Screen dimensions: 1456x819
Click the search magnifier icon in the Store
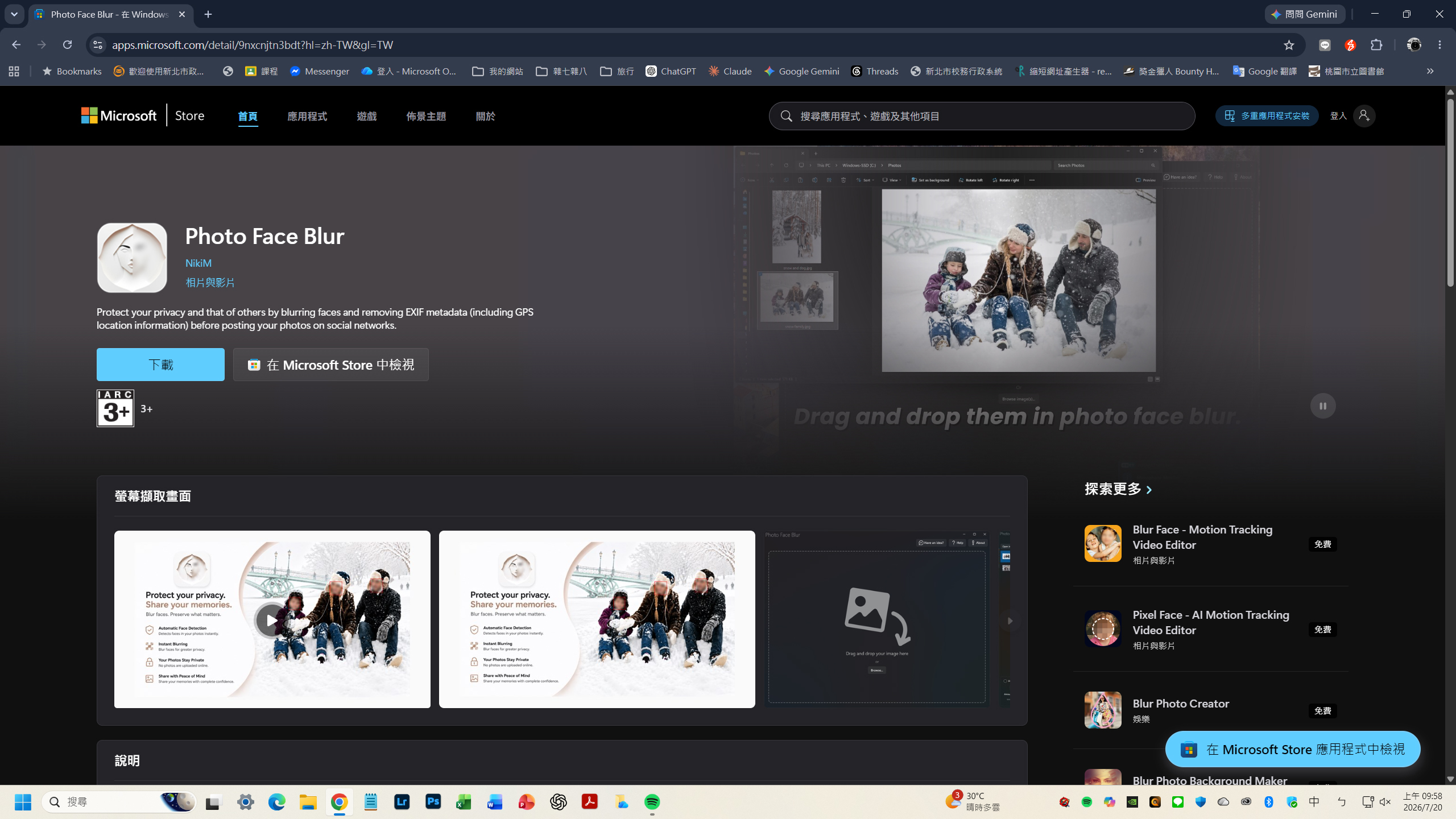click(787, 116)
